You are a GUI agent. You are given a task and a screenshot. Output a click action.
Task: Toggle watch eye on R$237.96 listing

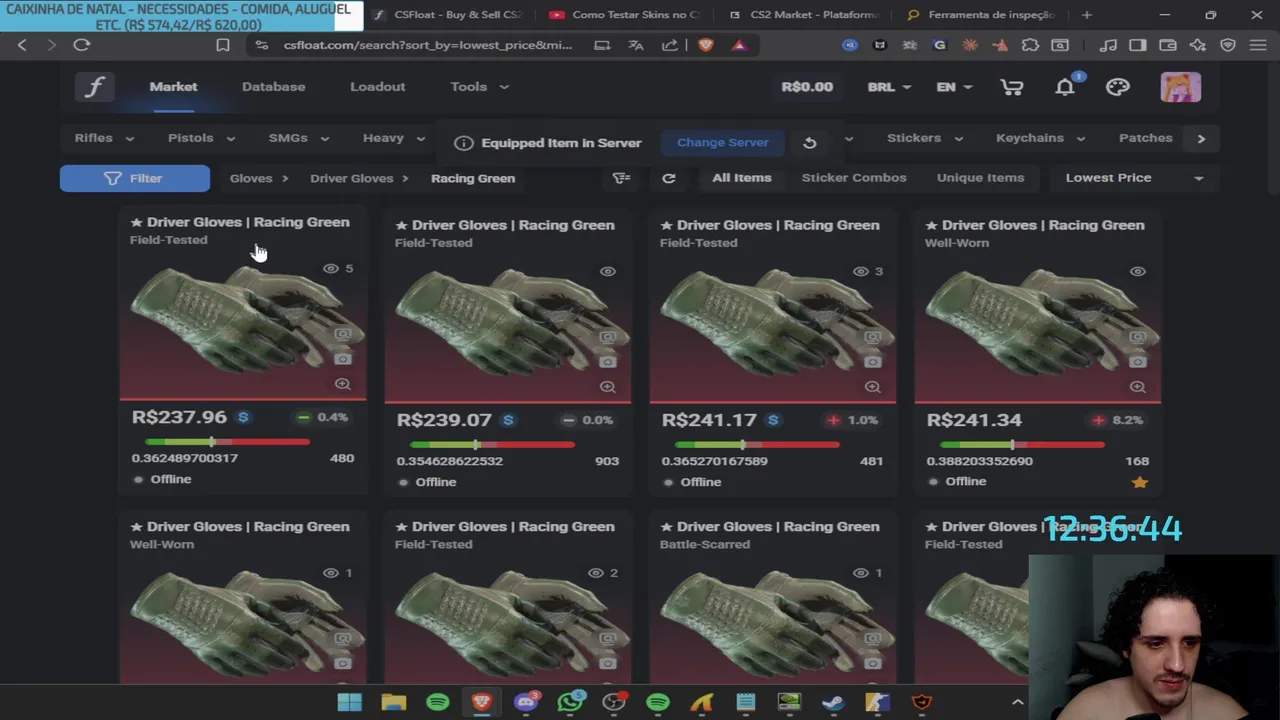(330, 269)
